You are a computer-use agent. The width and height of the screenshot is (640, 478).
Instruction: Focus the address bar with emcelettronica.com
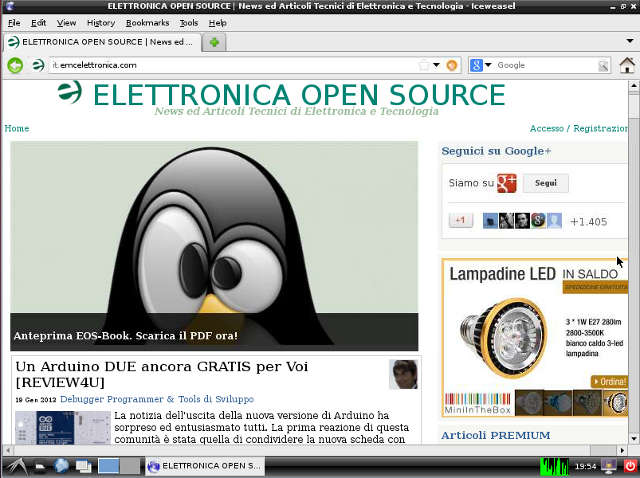(x=233, y=65)
